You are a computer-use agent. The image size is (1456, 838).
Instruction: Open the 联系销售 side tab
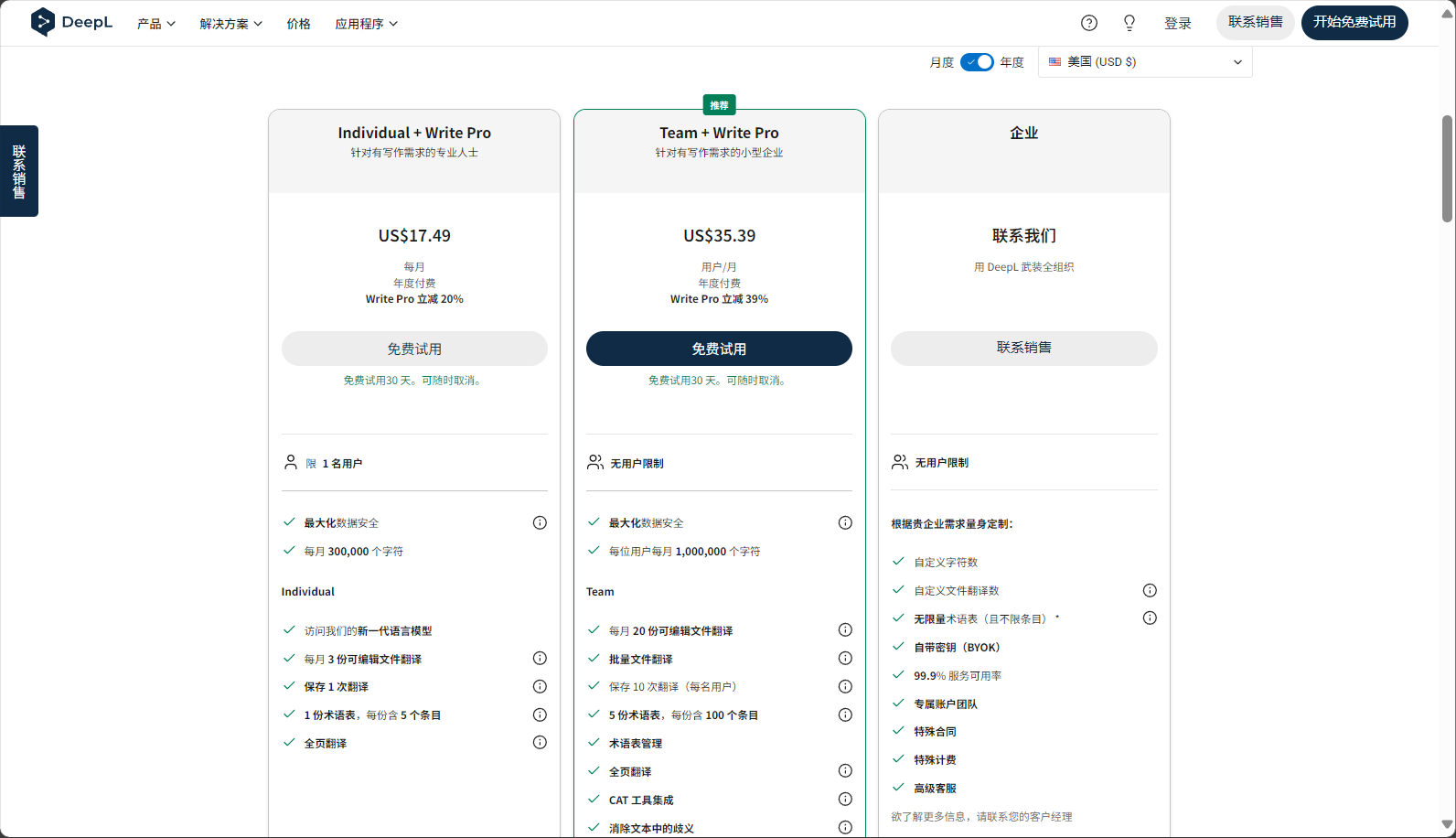(19, 171)
